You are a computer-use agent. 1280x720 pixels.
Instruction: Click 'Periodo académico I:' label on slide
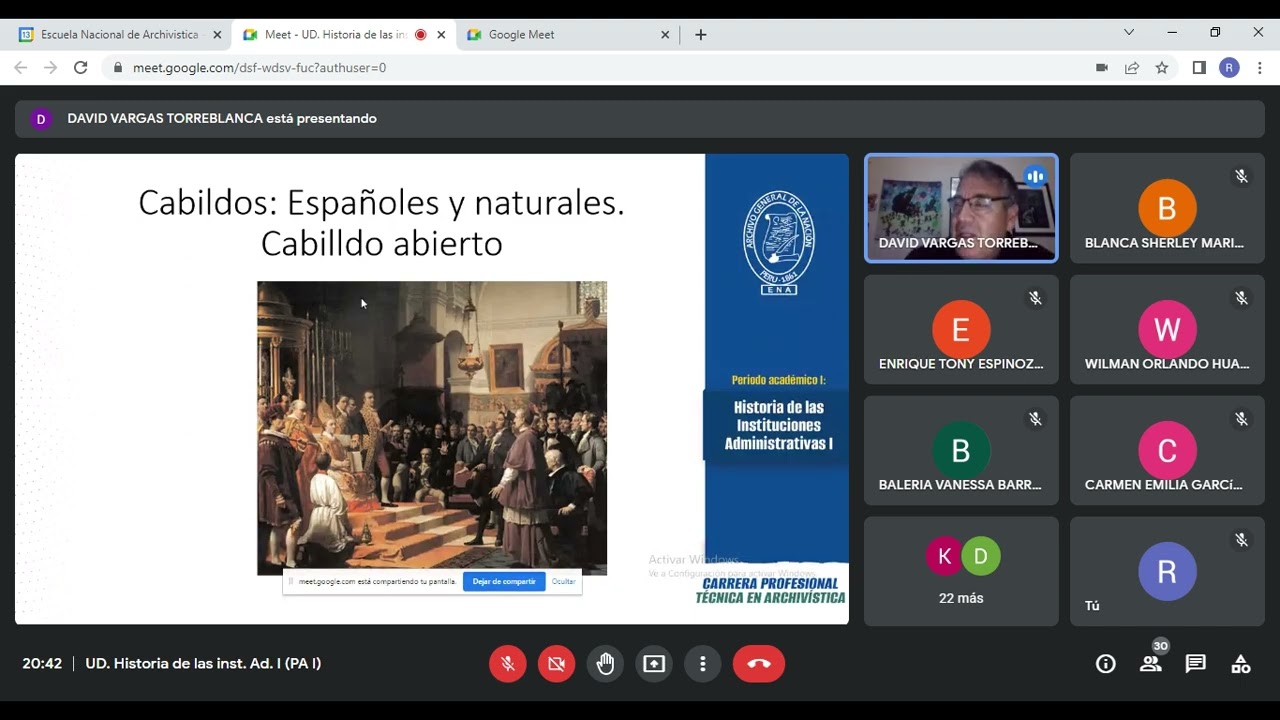778,380
